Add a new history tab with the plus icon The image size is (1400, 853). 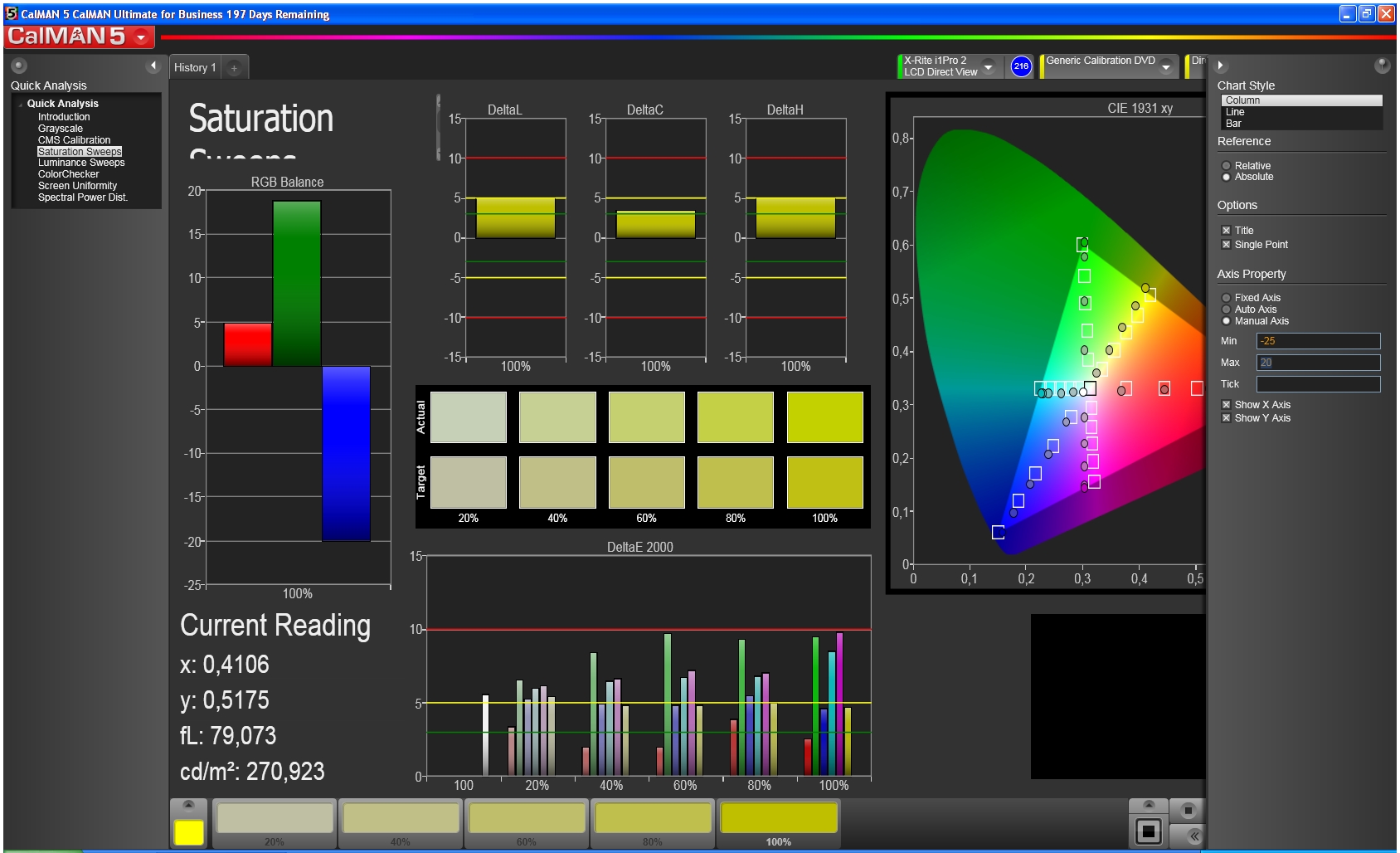coord(234,68)
